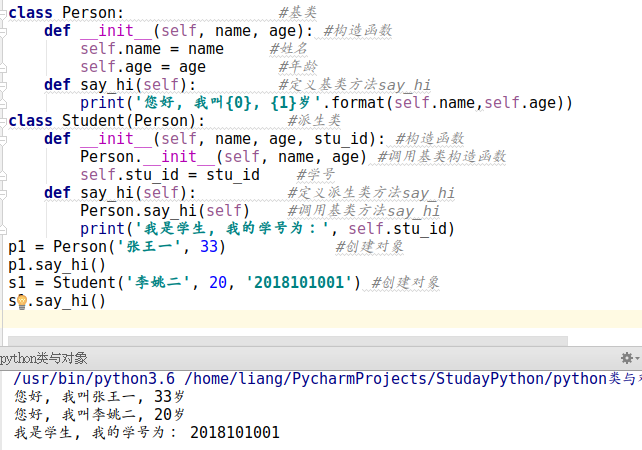Image resolution: width=642 pixels, height=450 pixels.
Task: Click output line '我是学生，我的学号为： 2018101001'
Action: (147, 432)
